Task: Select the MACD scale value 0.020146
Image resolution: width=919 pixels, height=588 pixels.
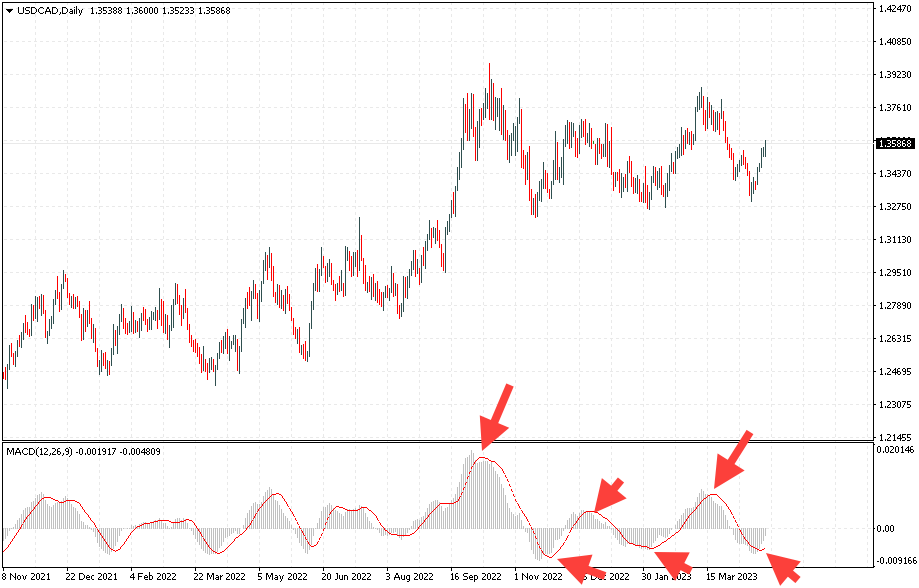Action: pyautogui.click(x=895, y=450)
